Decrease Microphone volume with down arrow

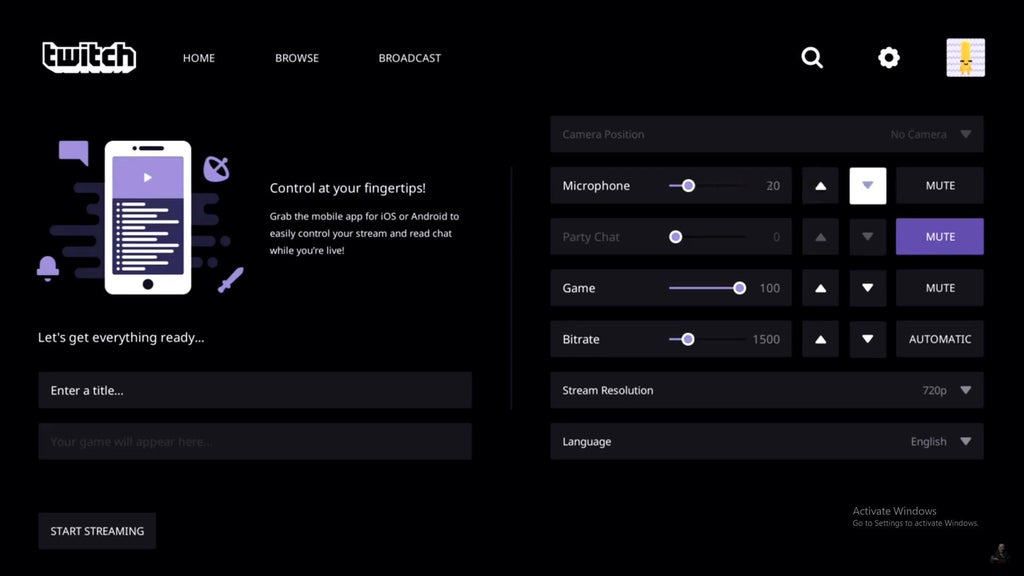click(x=867, y=186)
